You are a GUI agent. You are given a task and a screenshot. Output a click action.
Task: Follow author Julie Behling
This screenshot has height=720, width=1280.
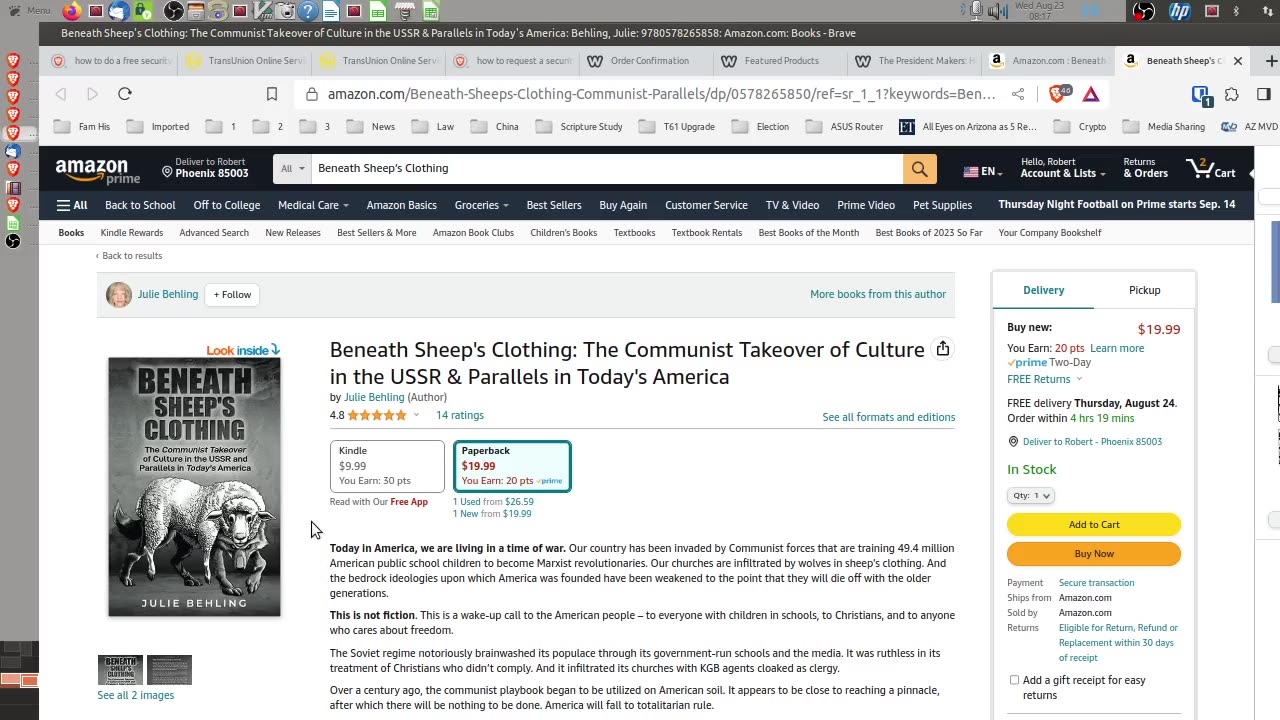click(x=232, y=295)
